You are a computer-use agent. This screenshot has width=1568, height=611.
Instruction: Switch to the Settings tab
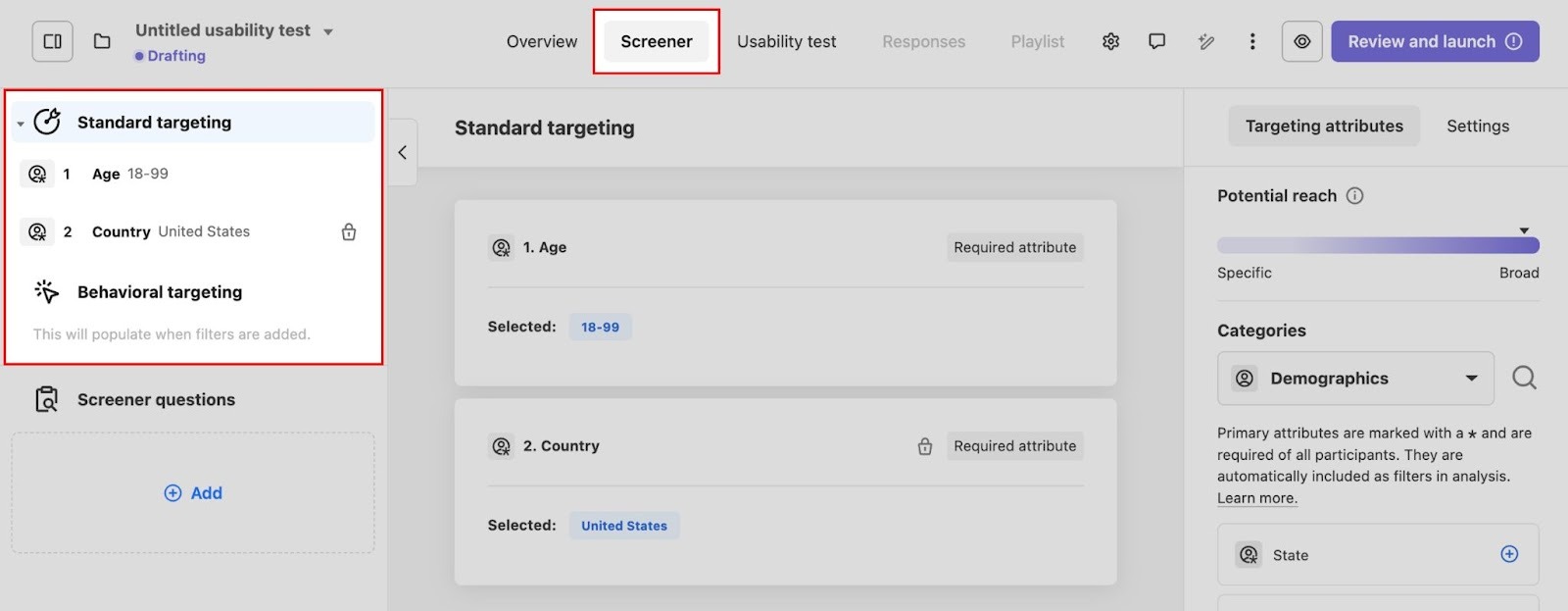pyautogui.click(x=1478, y=126)
